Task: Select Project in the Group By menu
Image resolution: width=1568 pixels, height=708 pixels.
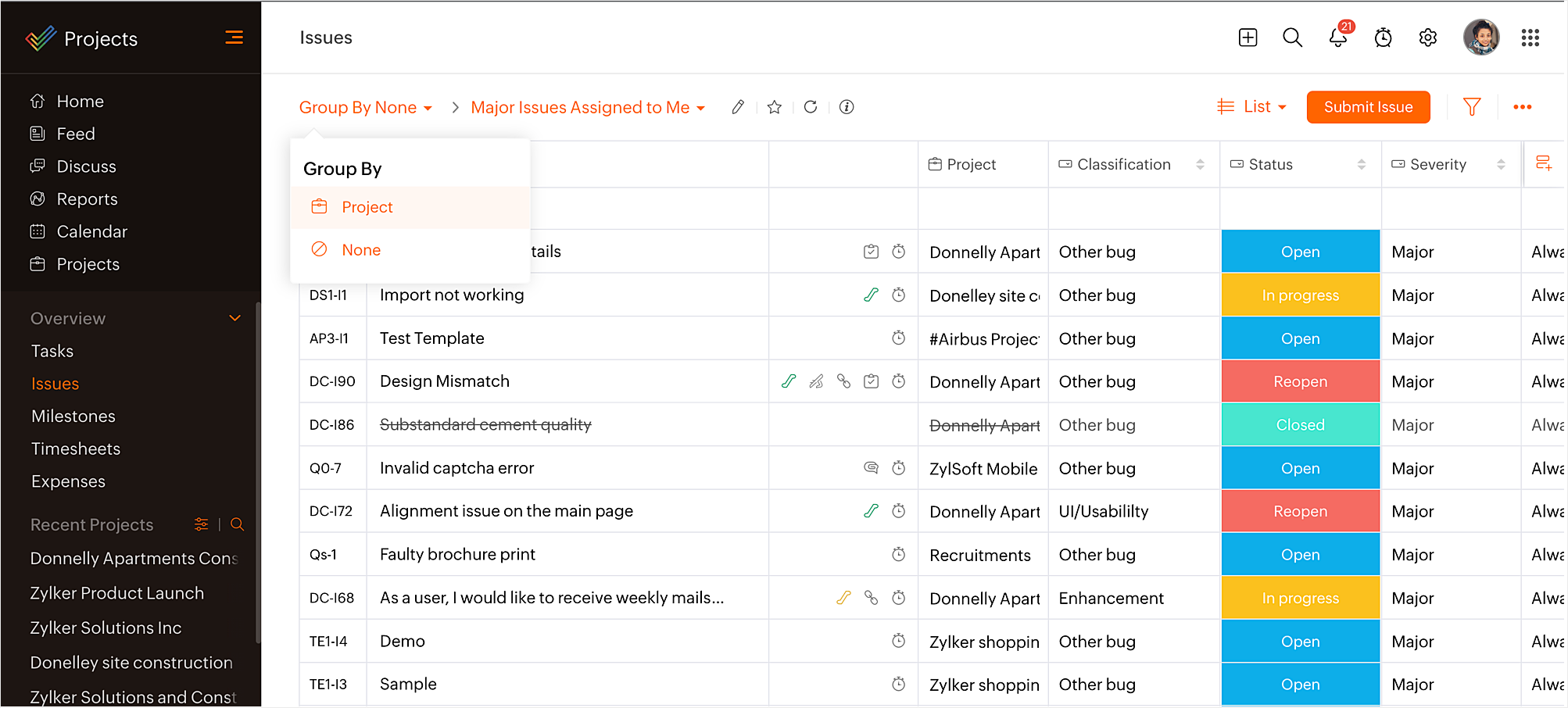Action: 367,207
